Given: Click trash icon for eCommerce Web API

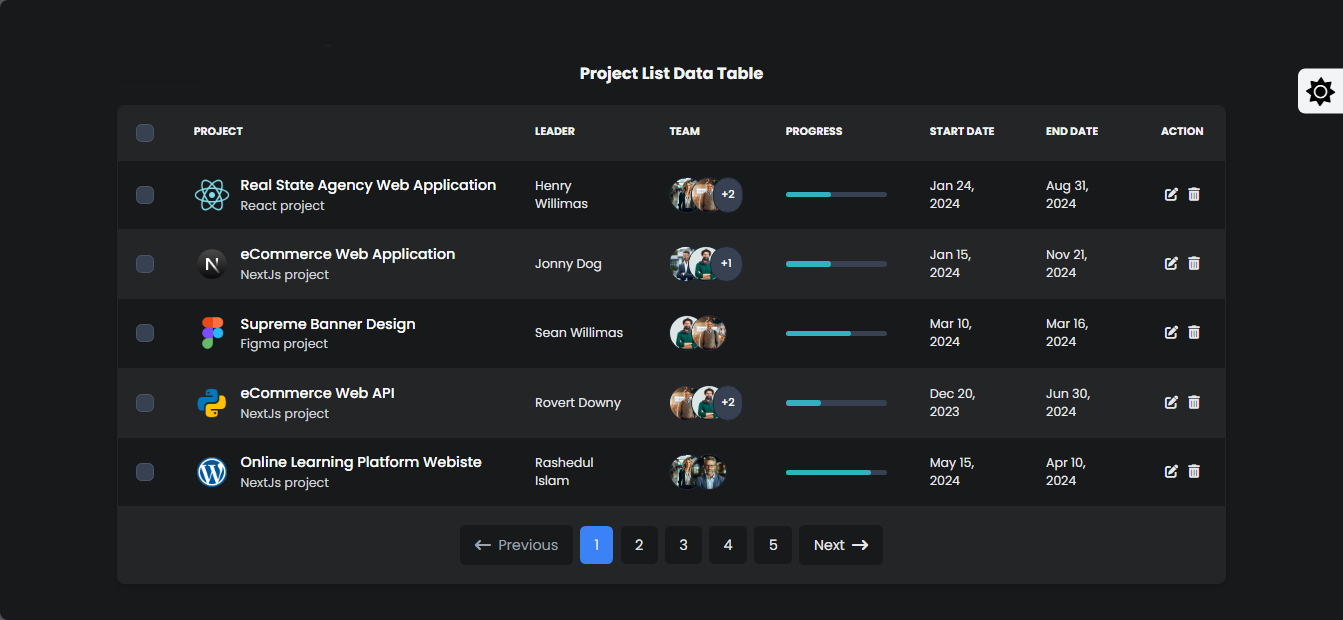Looking at the screenshot, I should tap(1194, 402).
